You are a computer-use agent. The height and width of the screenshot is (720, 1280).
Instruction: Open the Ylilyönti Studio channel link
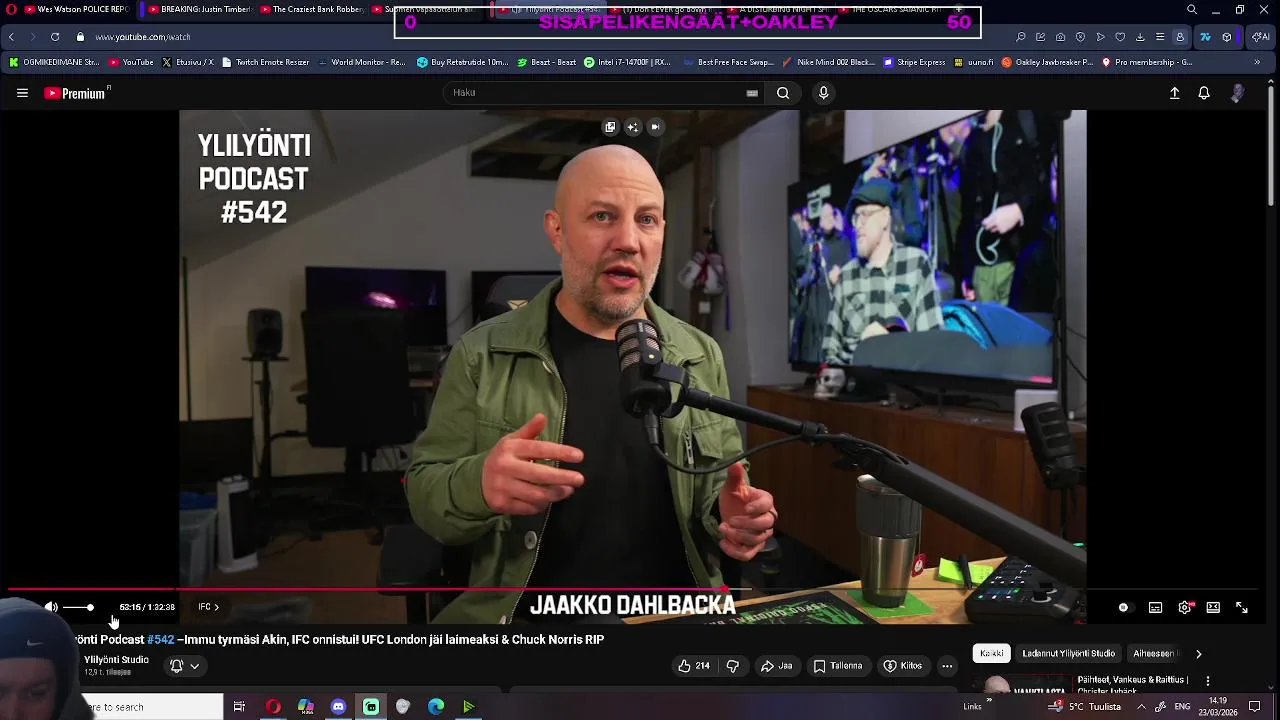[116, 660]
